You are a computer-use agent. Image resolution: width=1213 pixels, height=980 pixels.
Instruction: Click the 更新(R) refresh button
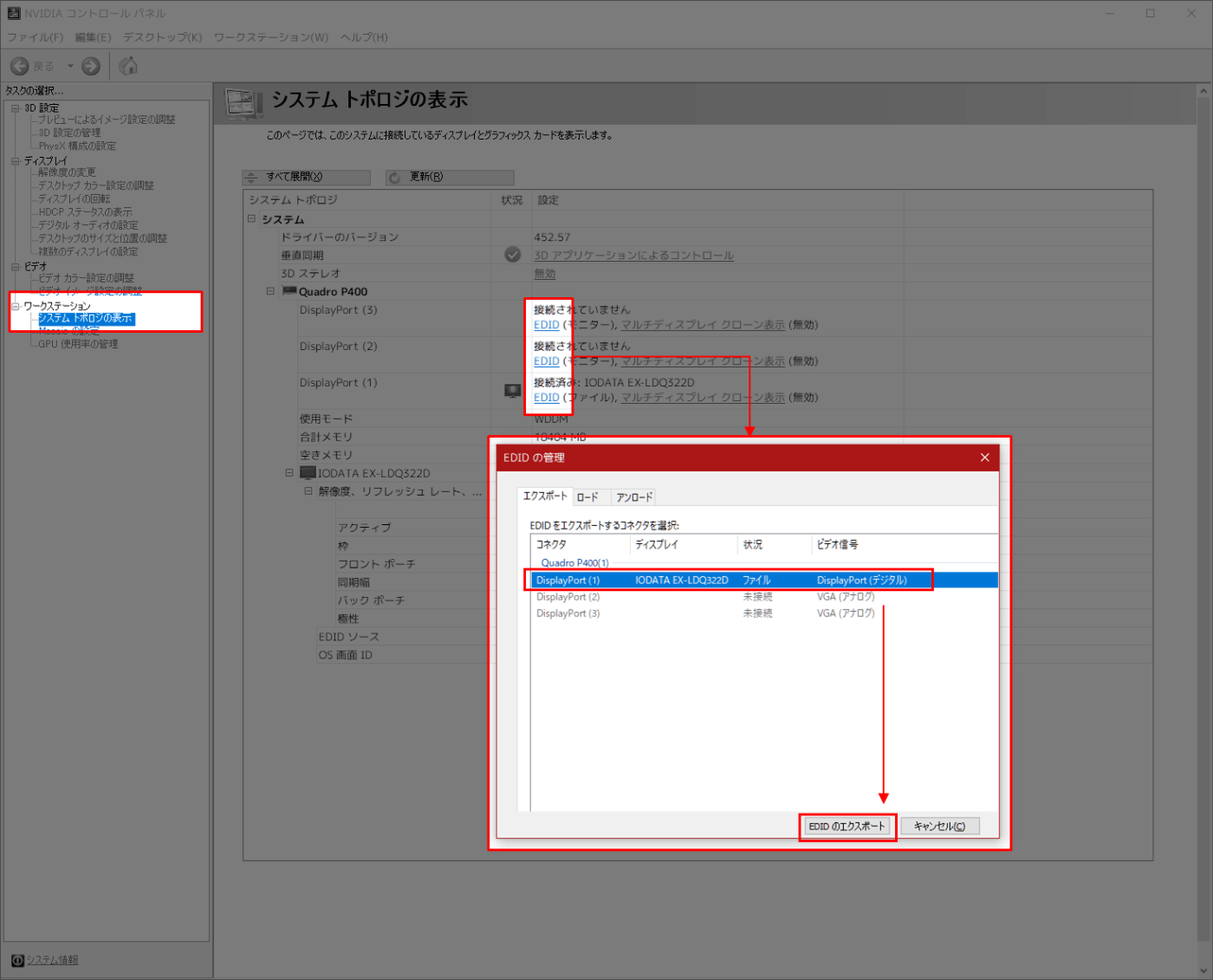point(450,177)
